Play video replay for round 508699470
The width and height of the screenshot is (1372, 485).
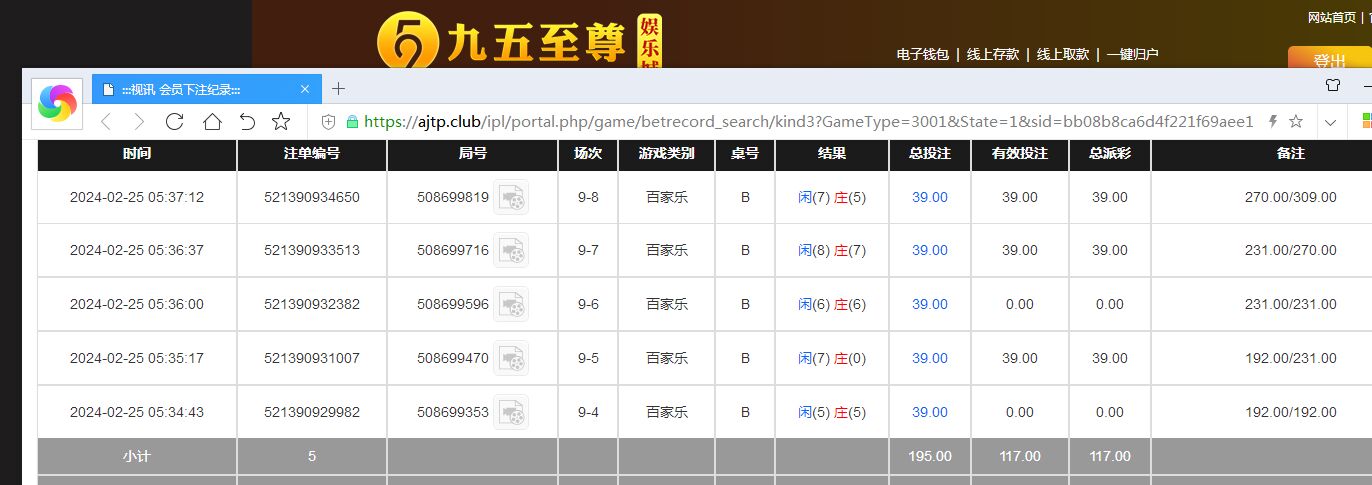(511, 358)
